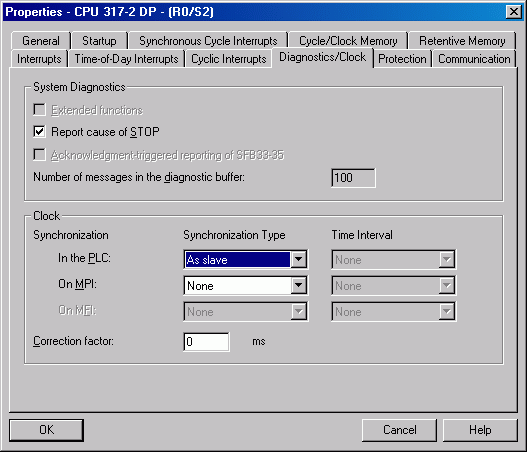Click the 'In the PLC:' label

tap(84, 258)
